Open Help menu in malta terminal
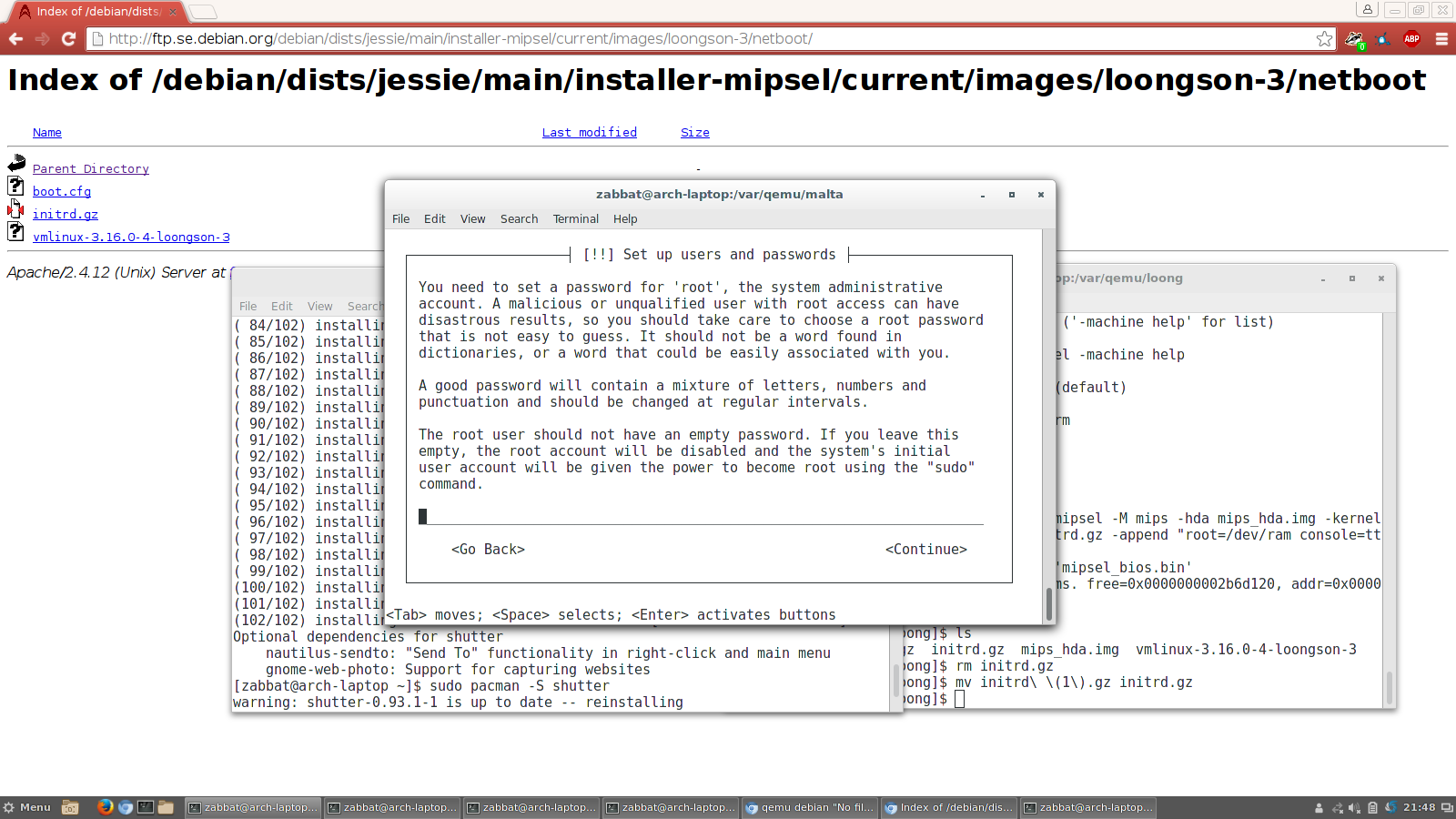The width and height of the screenshot is (1456, 819). 625,219
